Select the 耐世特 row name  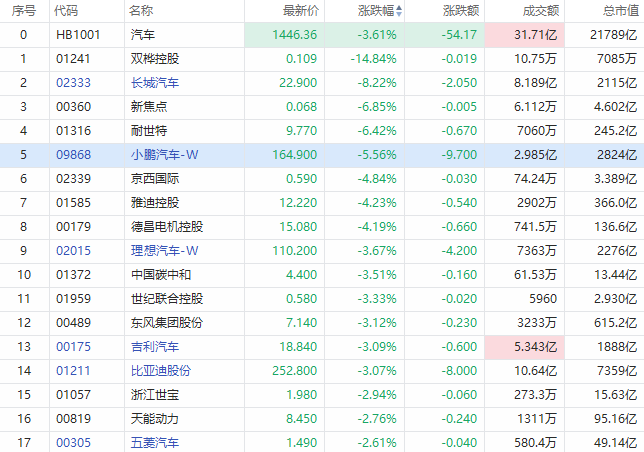tap(149, 131)
